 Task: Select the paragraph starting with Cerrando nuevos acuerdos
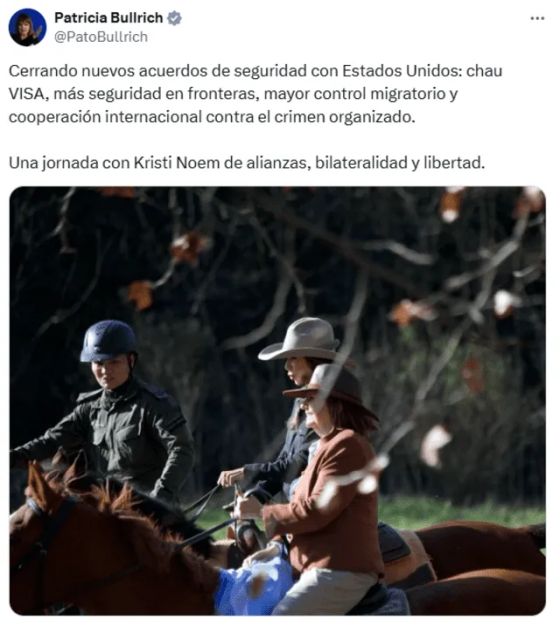click(x=256, y=94)
